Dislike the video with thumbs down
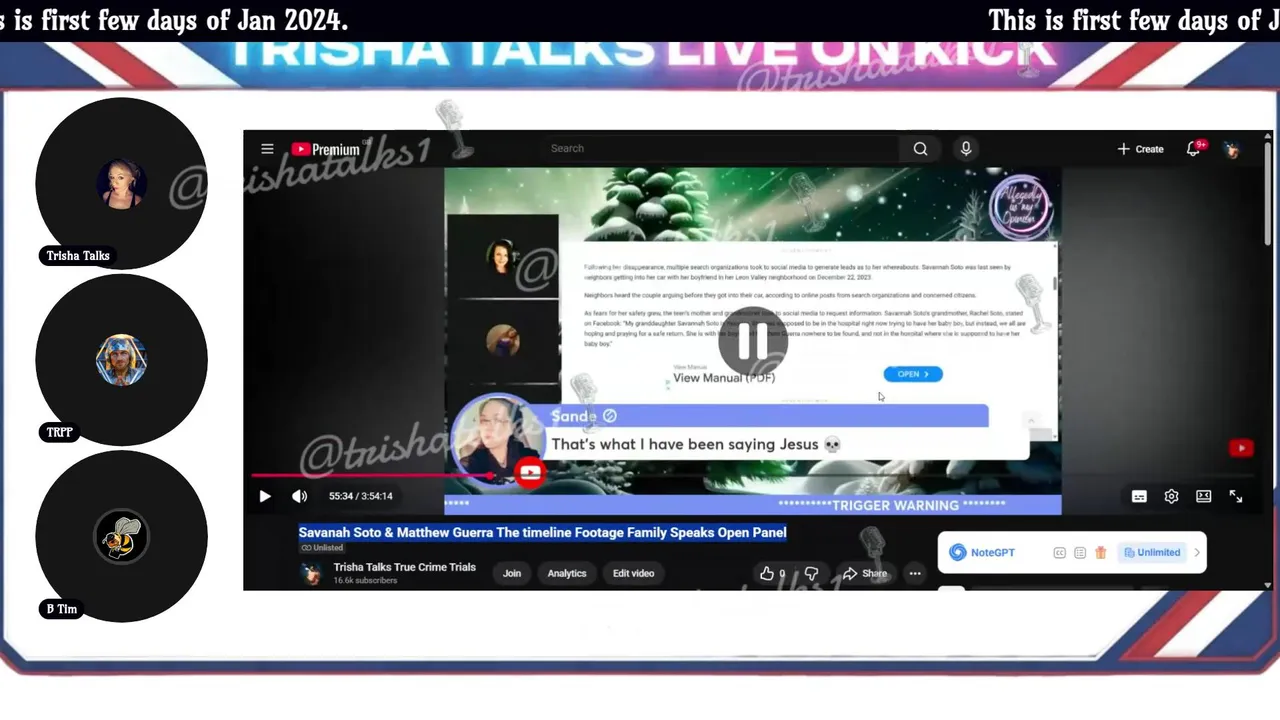Screen dimensions: 1280x720 click(x=811, y=573)
